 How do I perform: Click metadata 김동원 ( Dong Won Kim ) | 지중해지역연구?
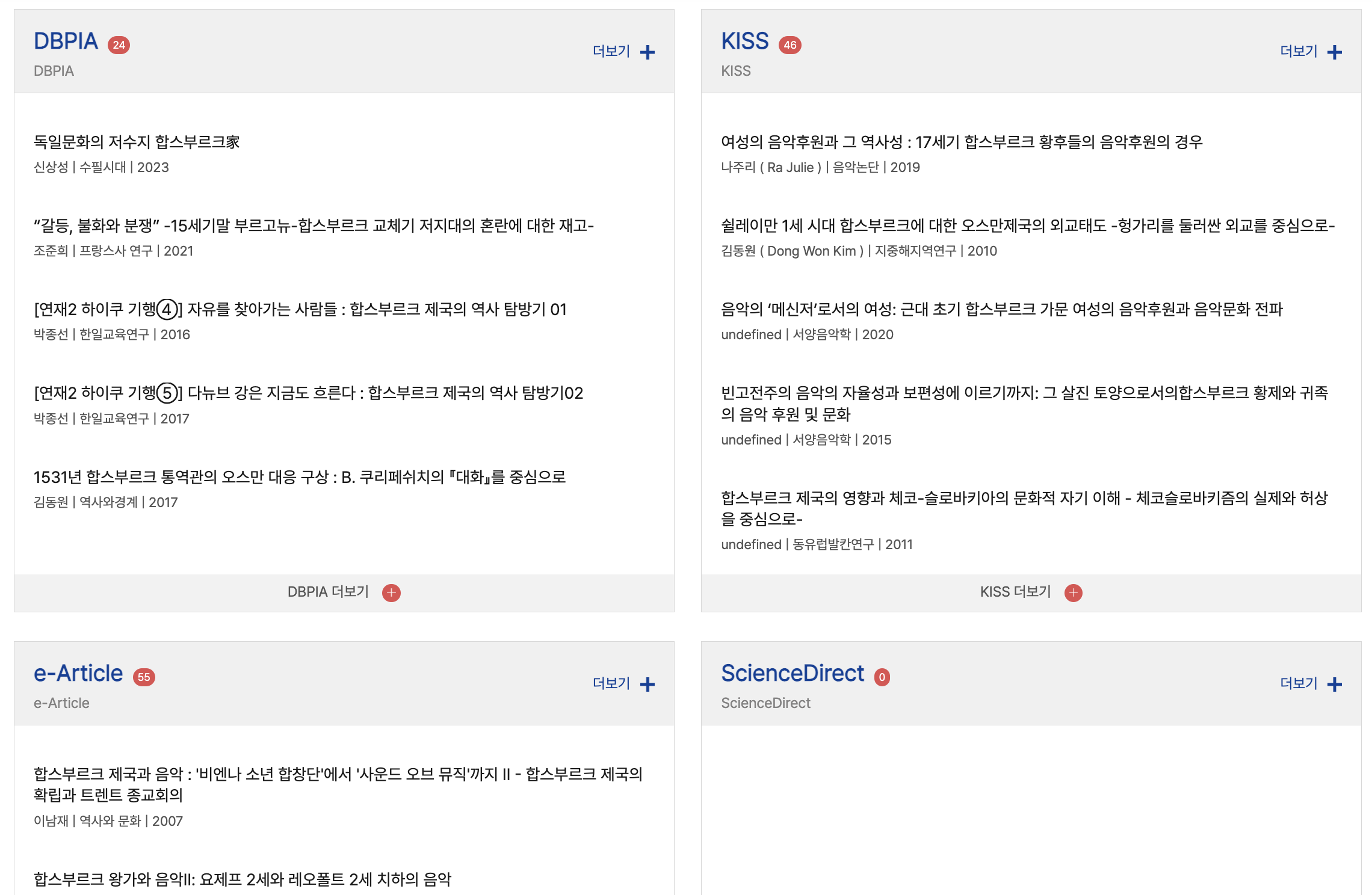tap(859, 251)
